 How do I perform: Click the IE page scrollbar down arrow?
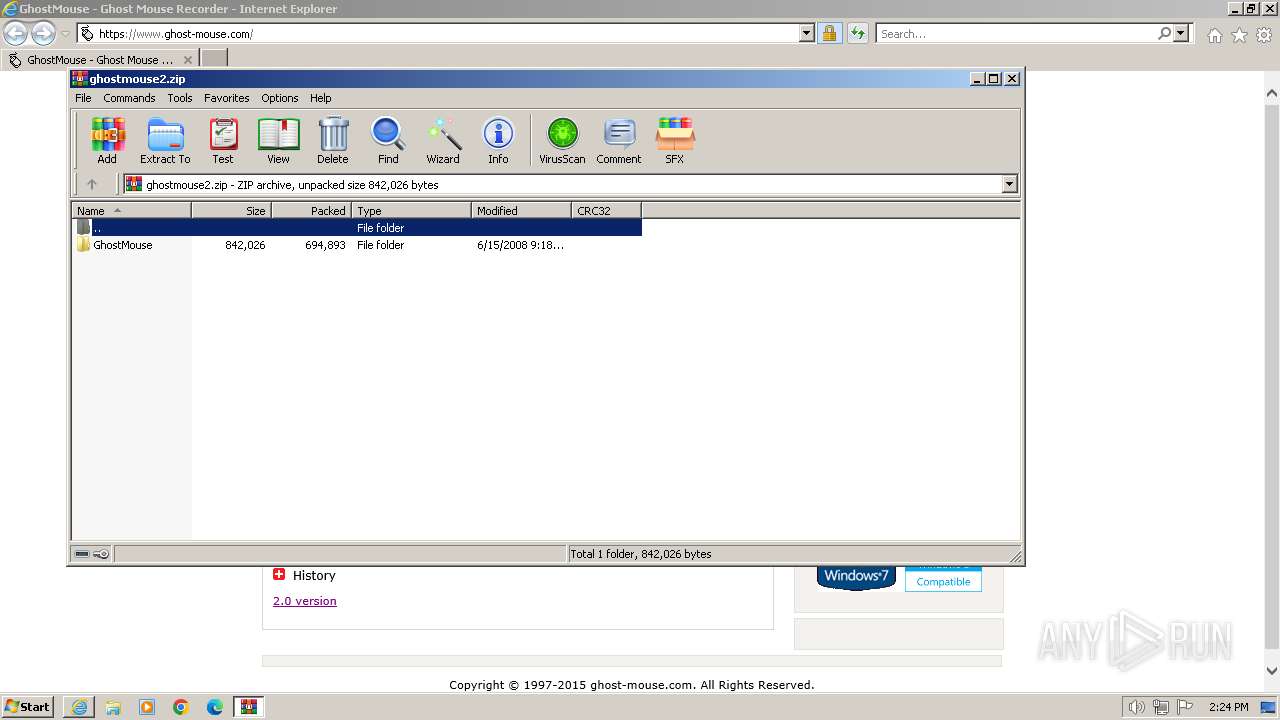coord(1271,671)
